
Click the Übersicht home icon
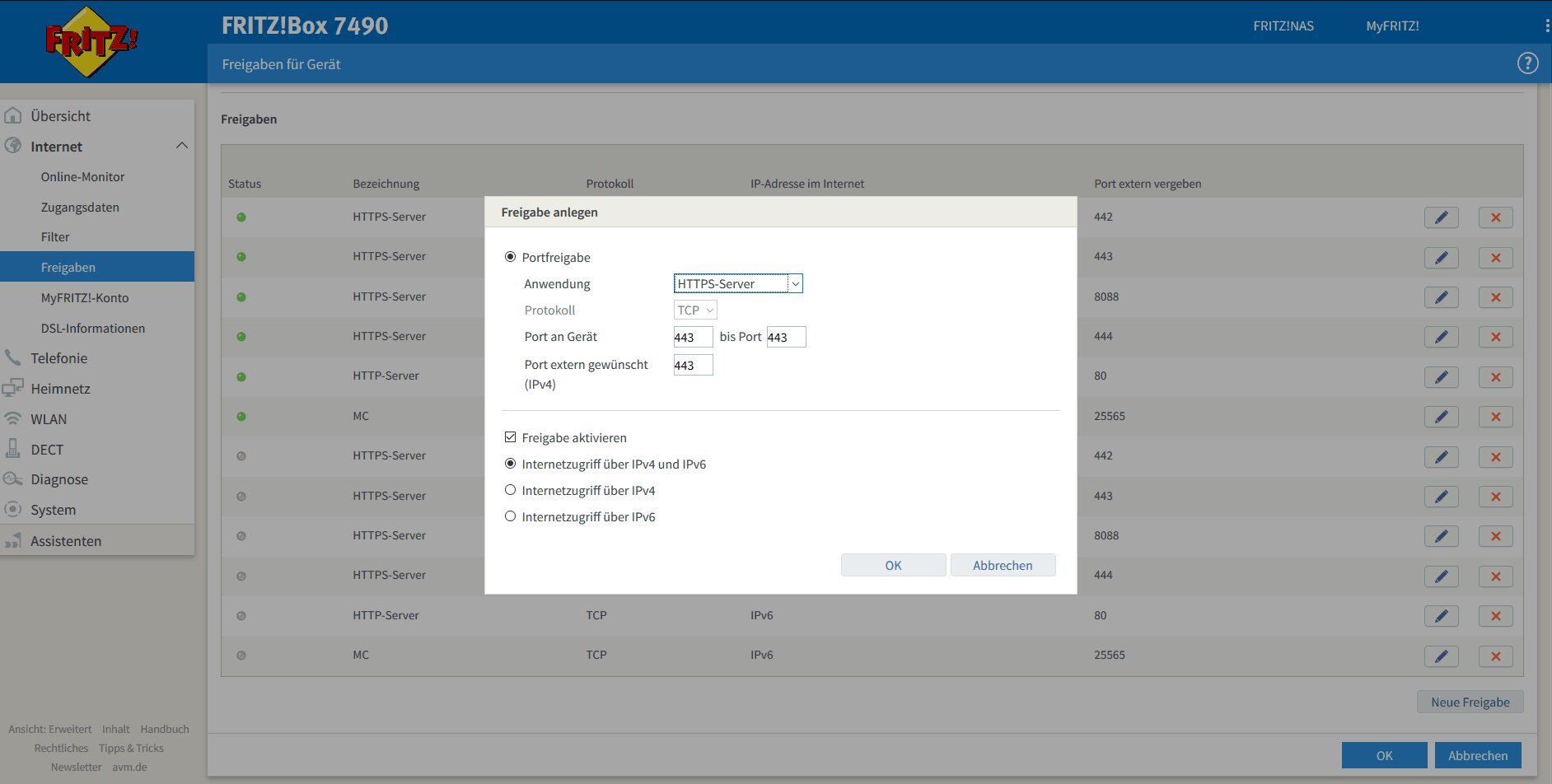13,115
